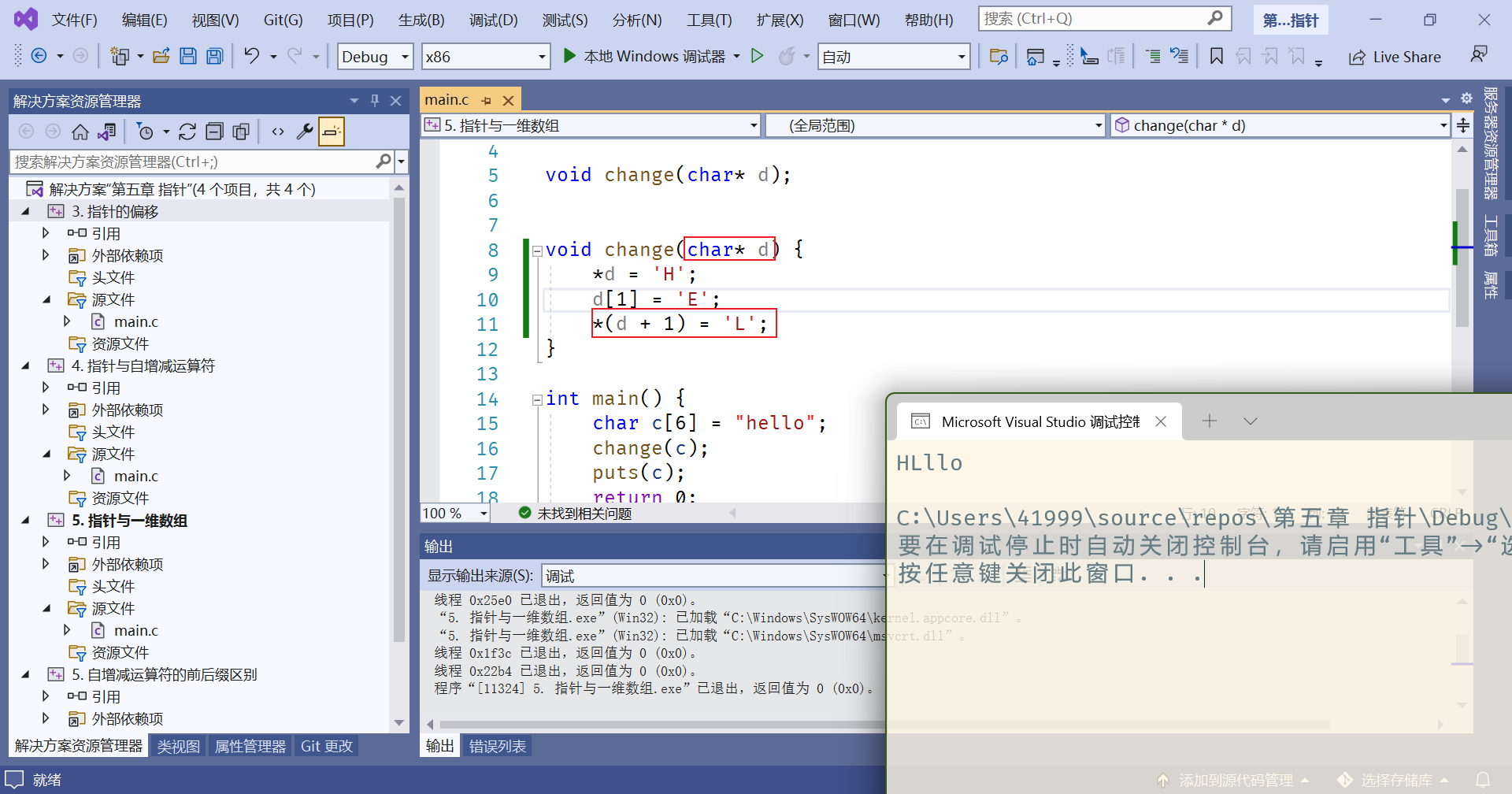Toggle the bookmark icon in the toolbar
This screenshot has width=1512, height=794.
pyautogui.click(x=1217, y=56)
